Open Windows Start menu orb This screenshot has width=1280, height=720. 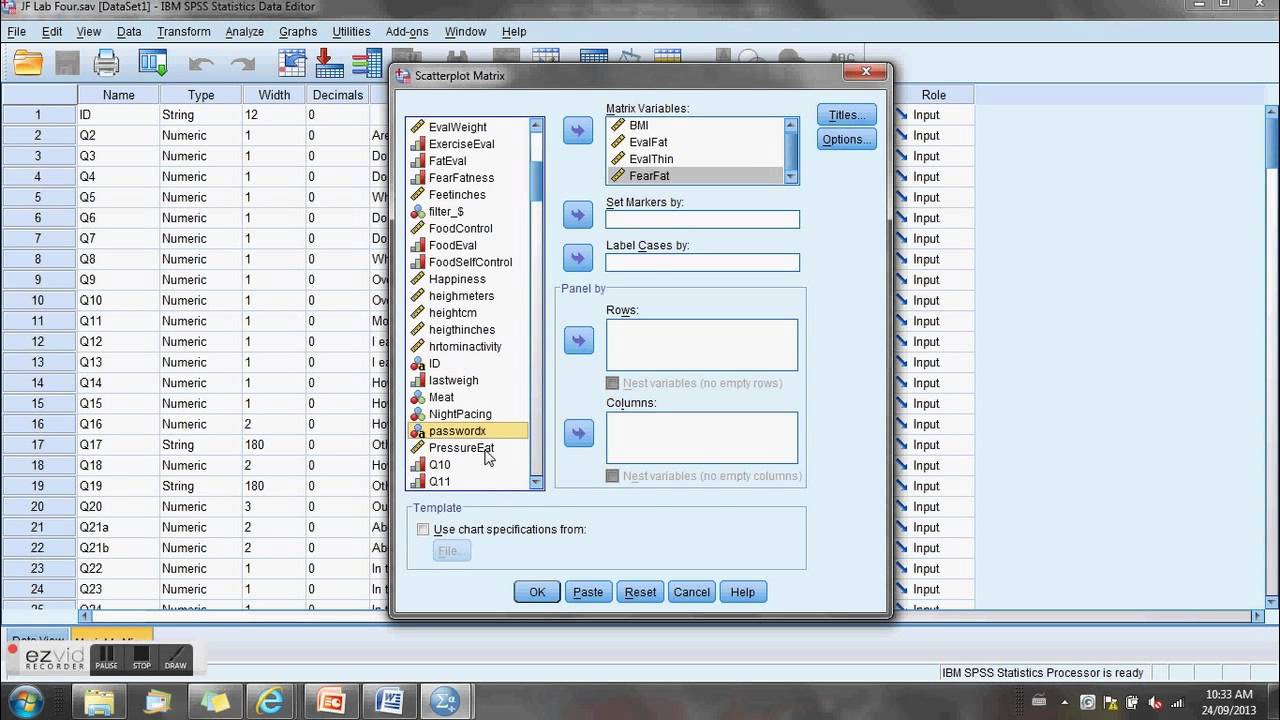(27, 700)
